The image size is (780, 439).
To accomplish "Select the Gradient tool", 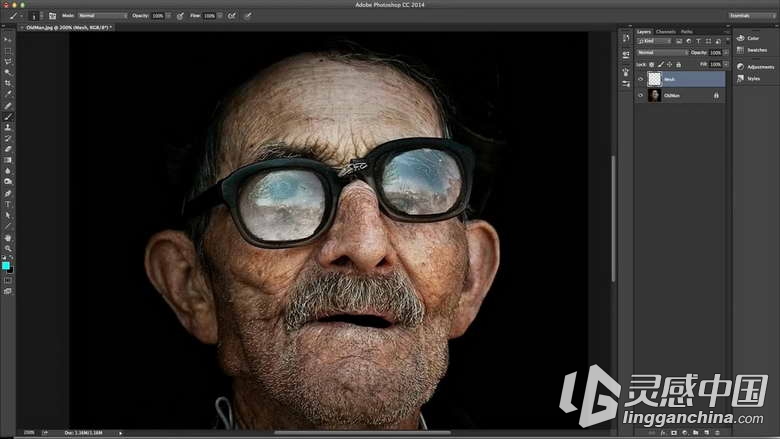I will [x=7, y=160].
